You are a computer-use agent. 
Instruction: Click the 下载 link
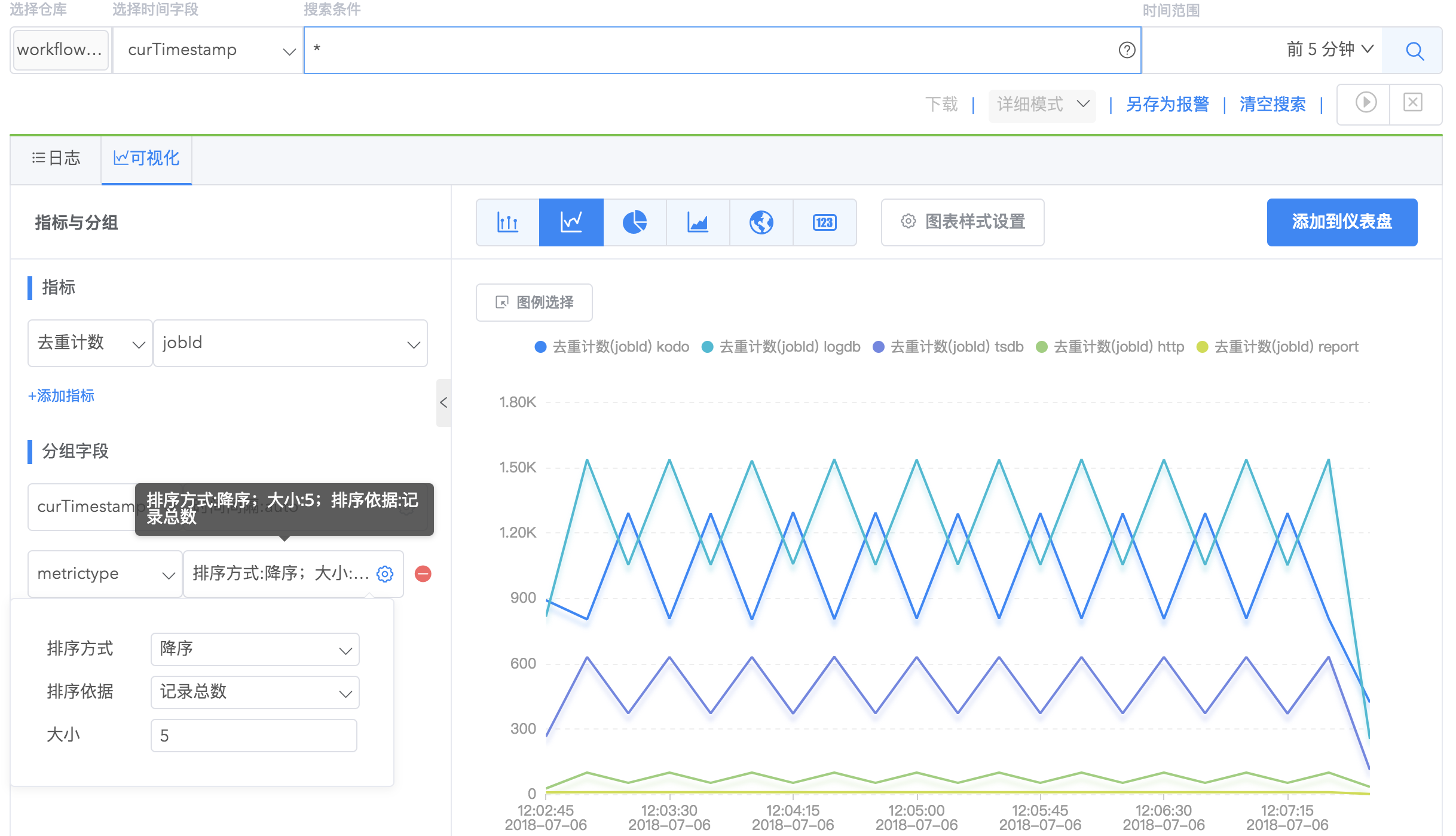point(941,105)
